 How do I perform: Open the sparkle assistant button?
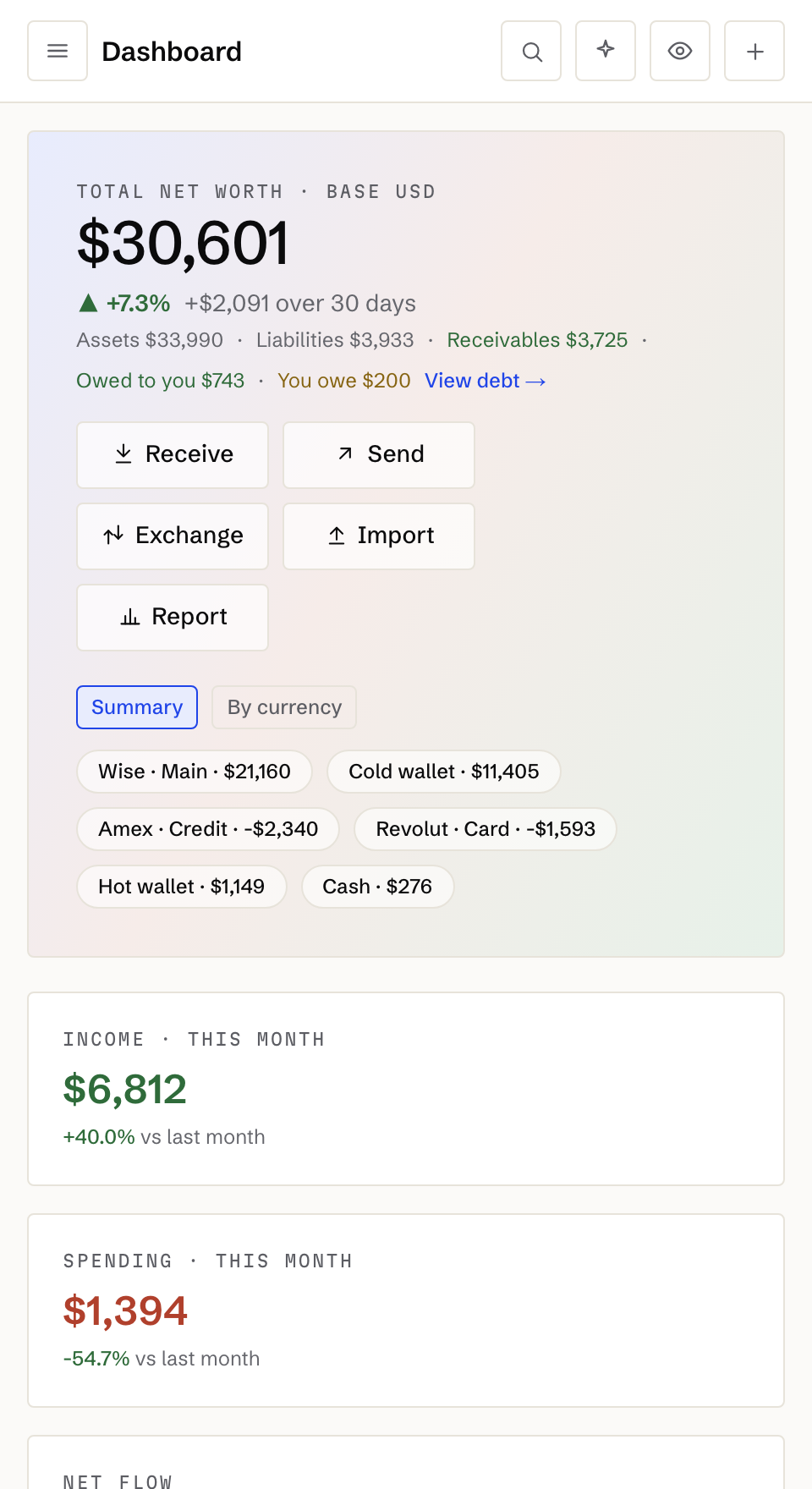coord(606,51)
